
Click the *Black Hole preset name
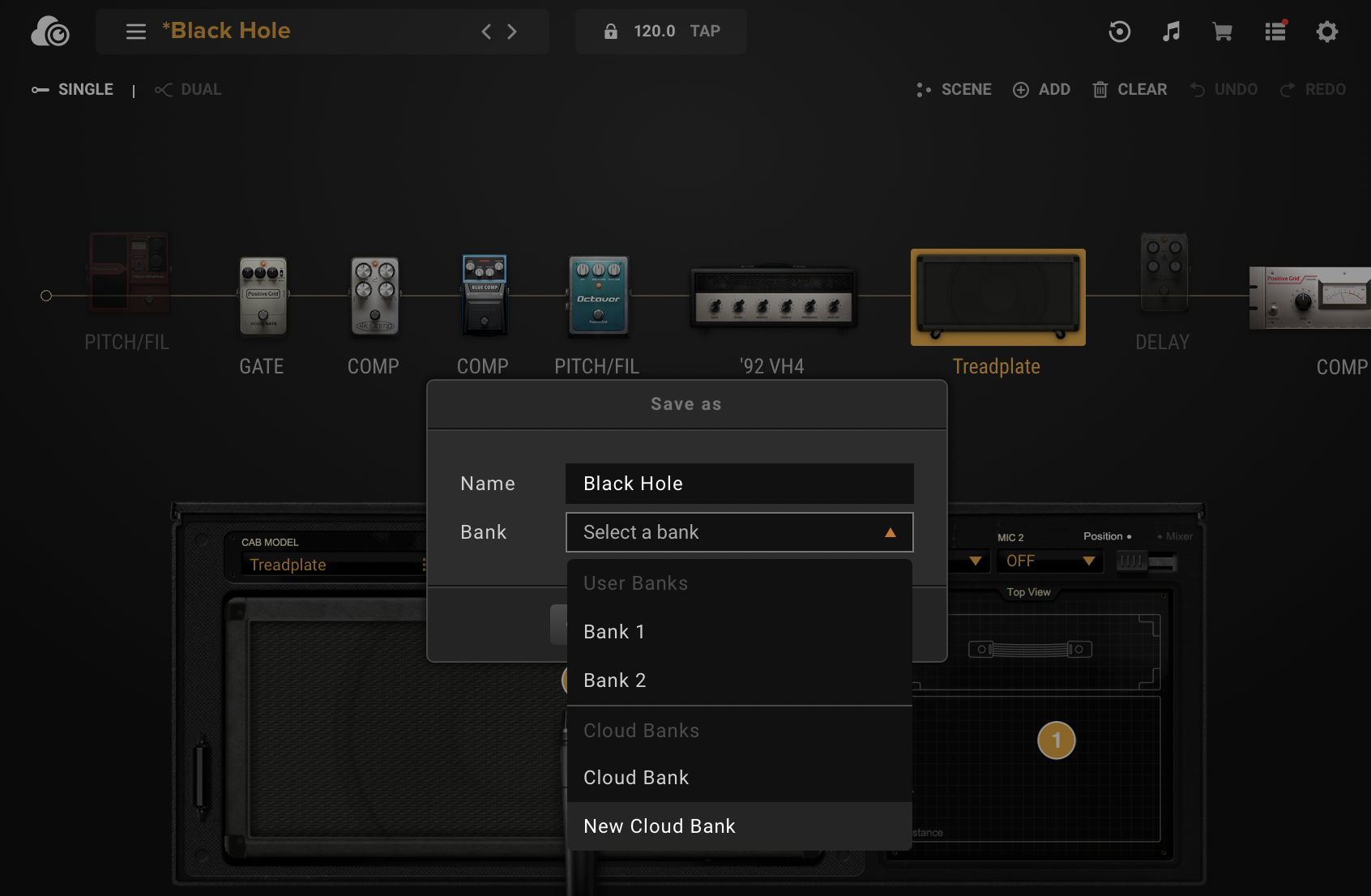pos(226,31)
